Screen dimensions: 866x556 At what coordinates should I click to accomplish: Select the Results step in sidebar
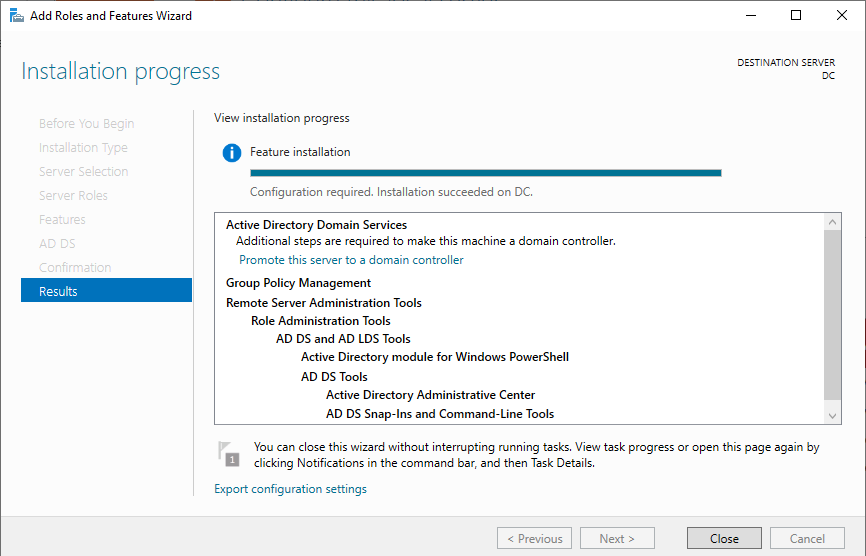[x=107, y=290]
